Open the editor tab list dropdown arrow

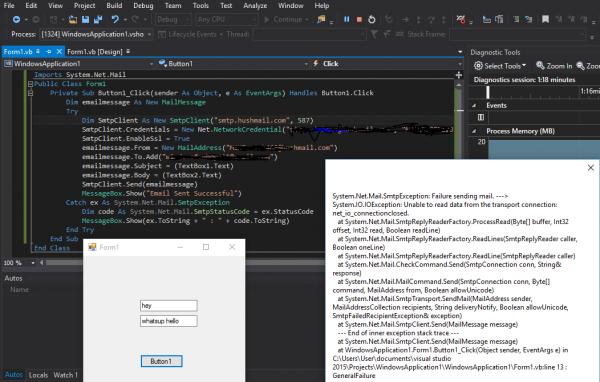tap(460, 52)
